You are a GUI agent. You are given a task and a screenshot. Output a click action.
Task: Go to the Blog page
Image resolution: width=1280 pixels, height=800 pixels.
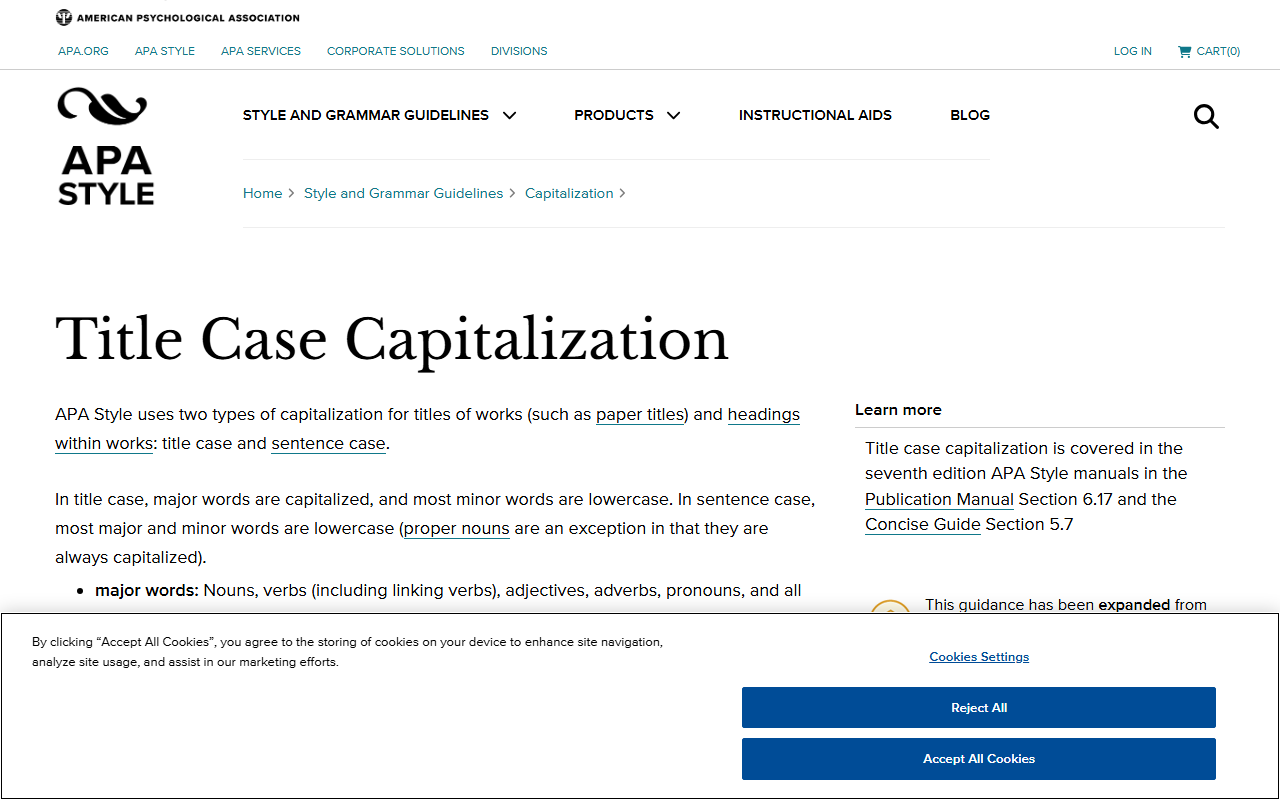coord(970,115)
